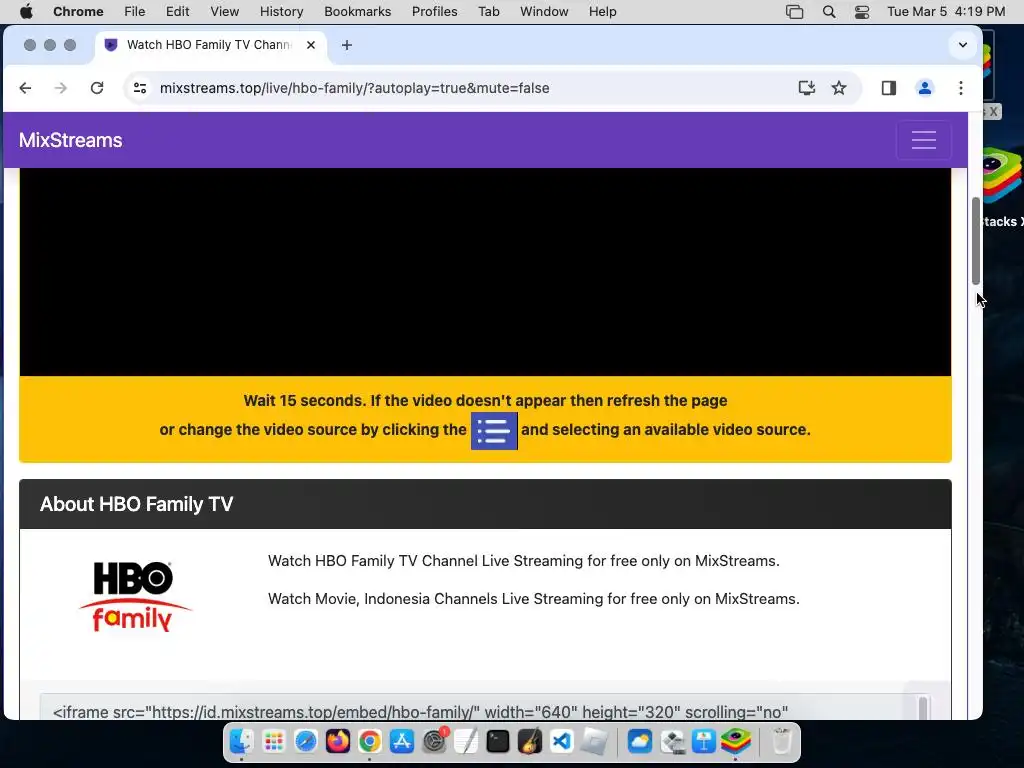Viewport: 1024px width, 768px height.
Task: Launch Firefox from the dock
Action: pyautogui.click(x=338, y=741)
